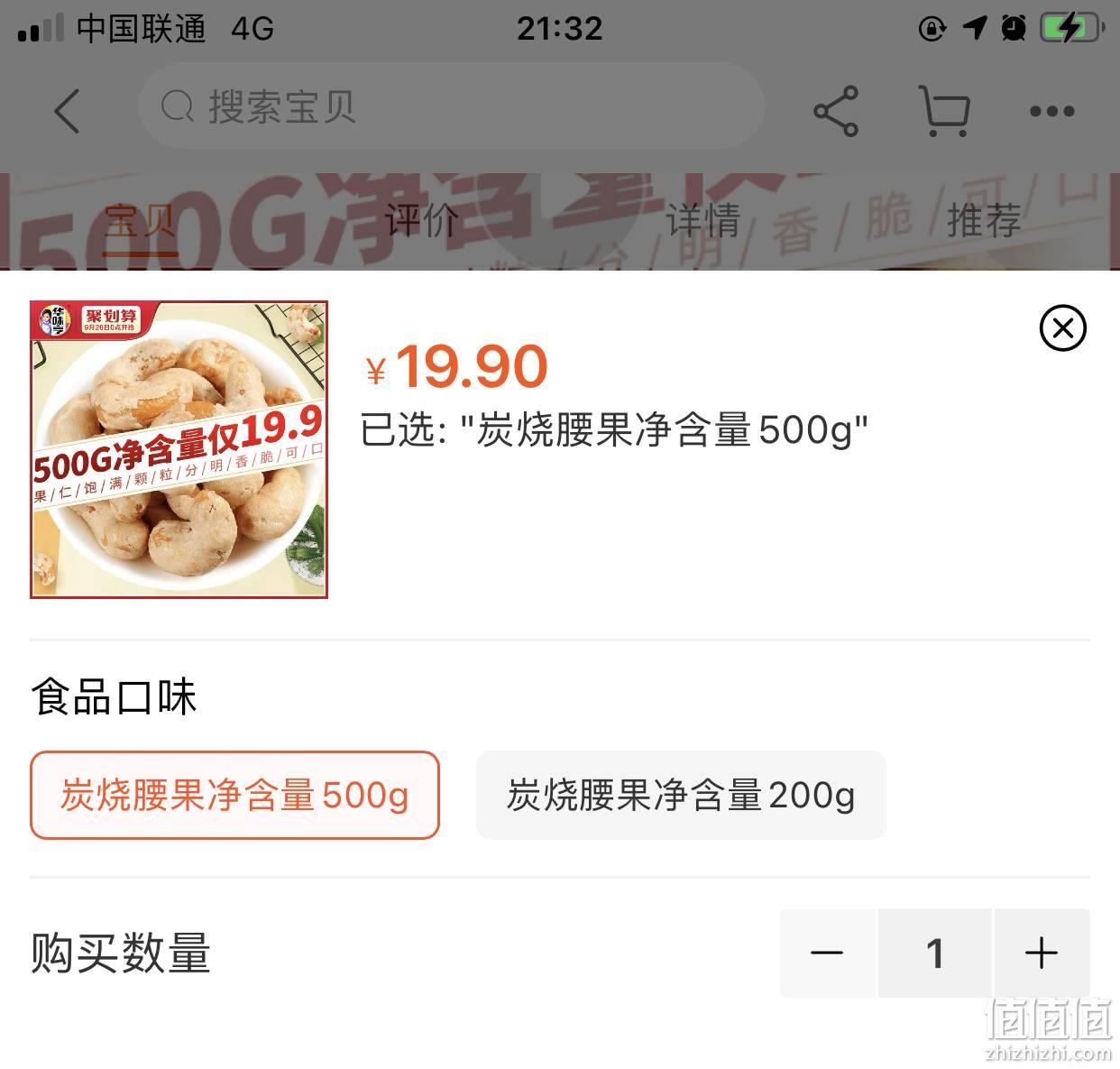Tap the ¥19.90 price label

pos(456,367)
